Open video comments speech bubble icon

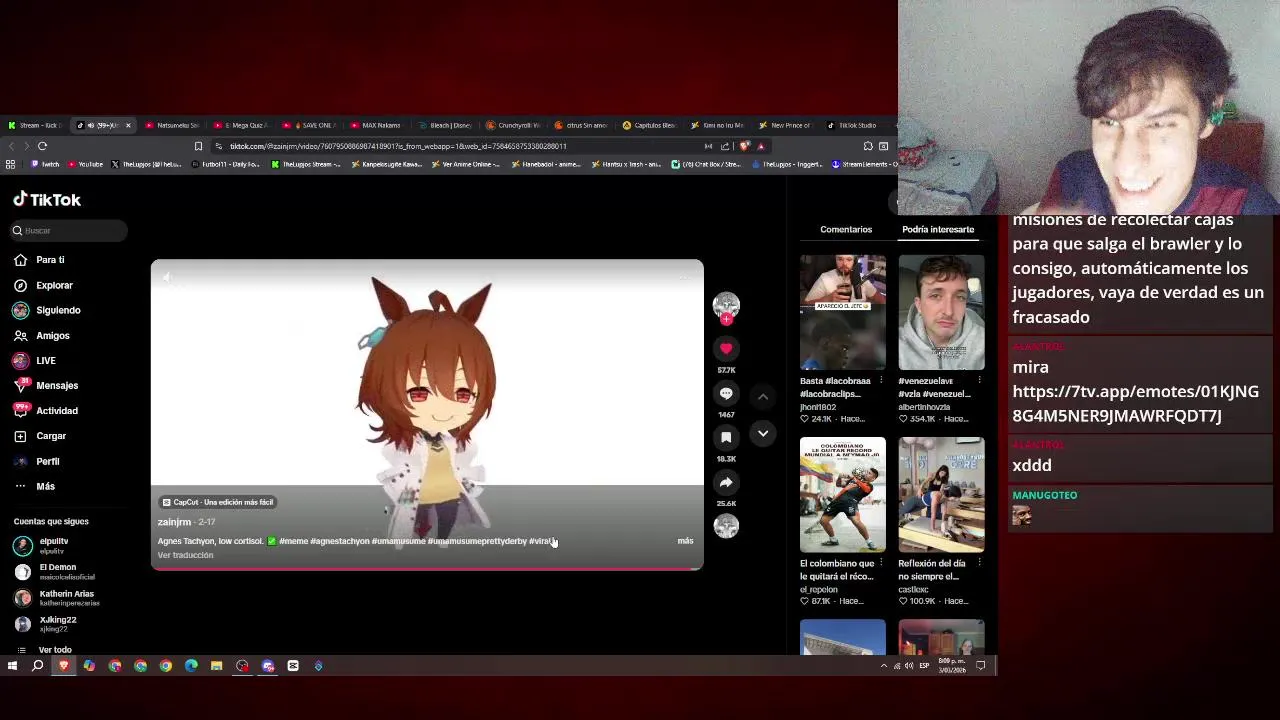coord(726,393)
